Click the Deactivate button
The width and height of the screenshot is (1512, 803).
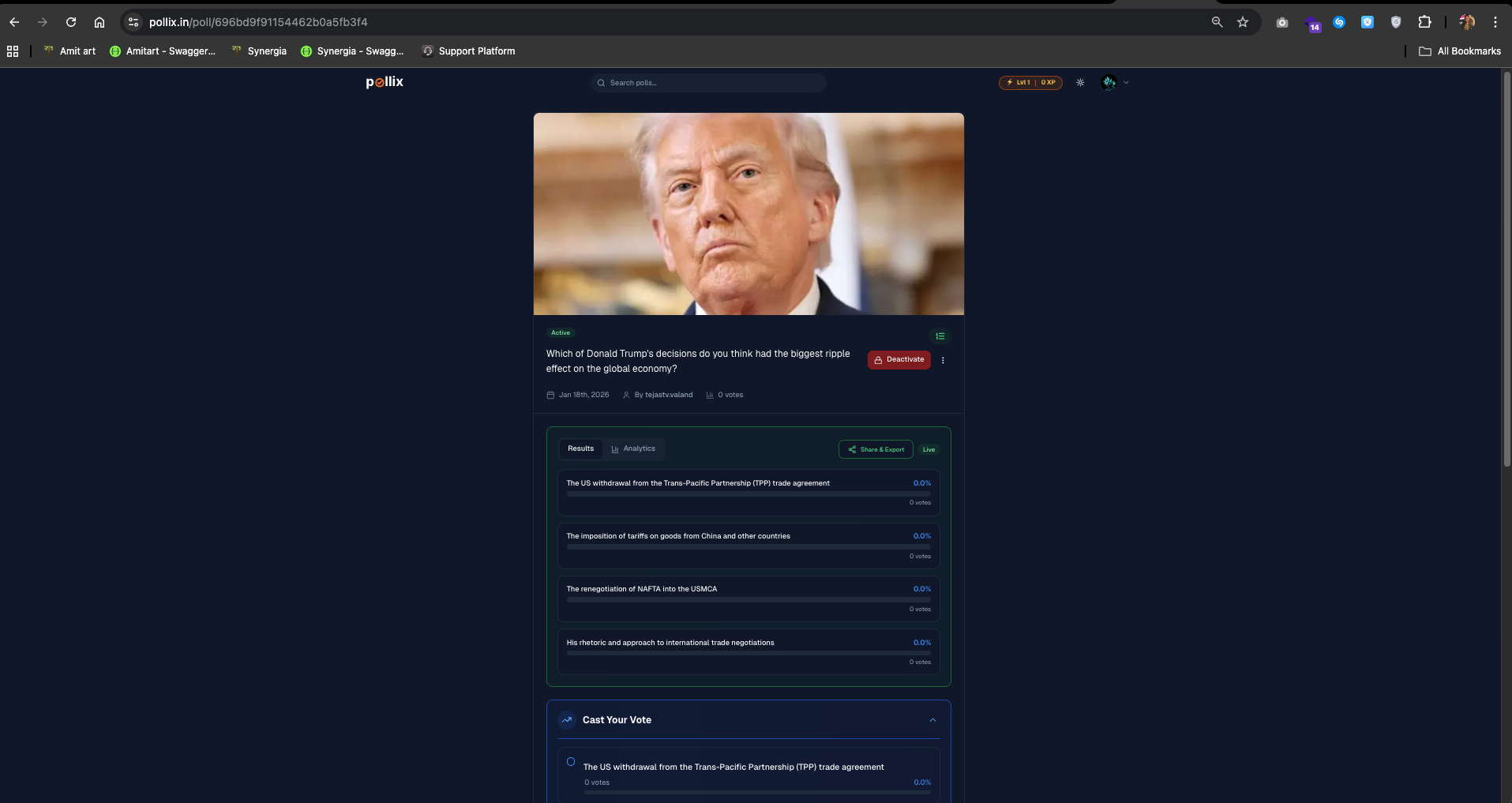[899, 359]
